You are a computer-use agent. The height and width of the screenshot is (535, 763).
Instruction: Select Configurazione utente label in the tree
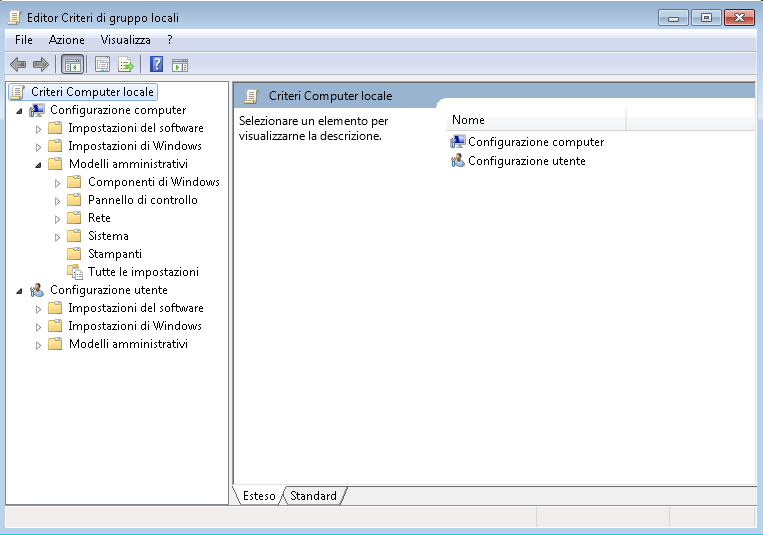(x=109, y=290)
